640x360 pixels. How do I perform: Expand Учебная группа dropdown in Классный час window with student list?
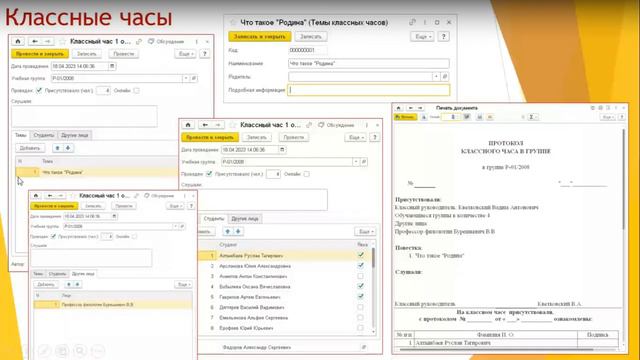pyautogui.click(x=356, y=162)
